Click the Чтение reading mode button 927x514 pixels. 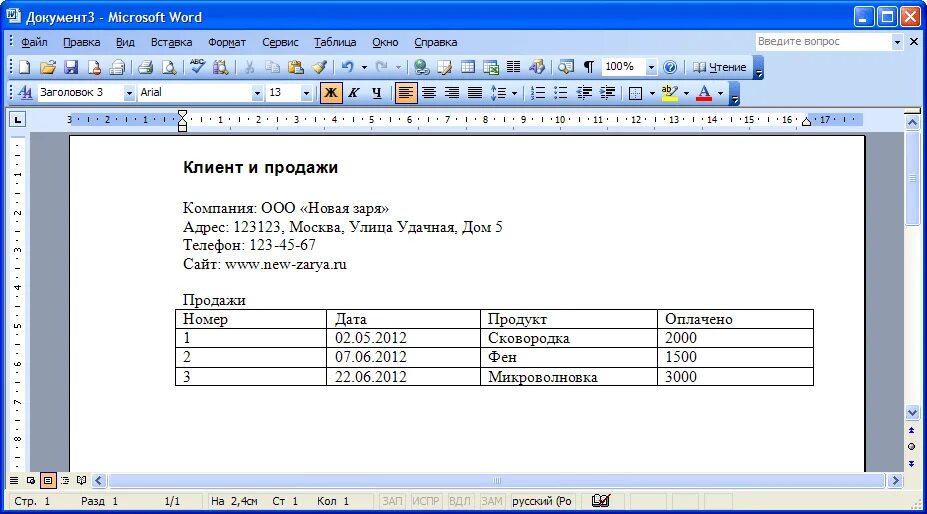point(719,67)
